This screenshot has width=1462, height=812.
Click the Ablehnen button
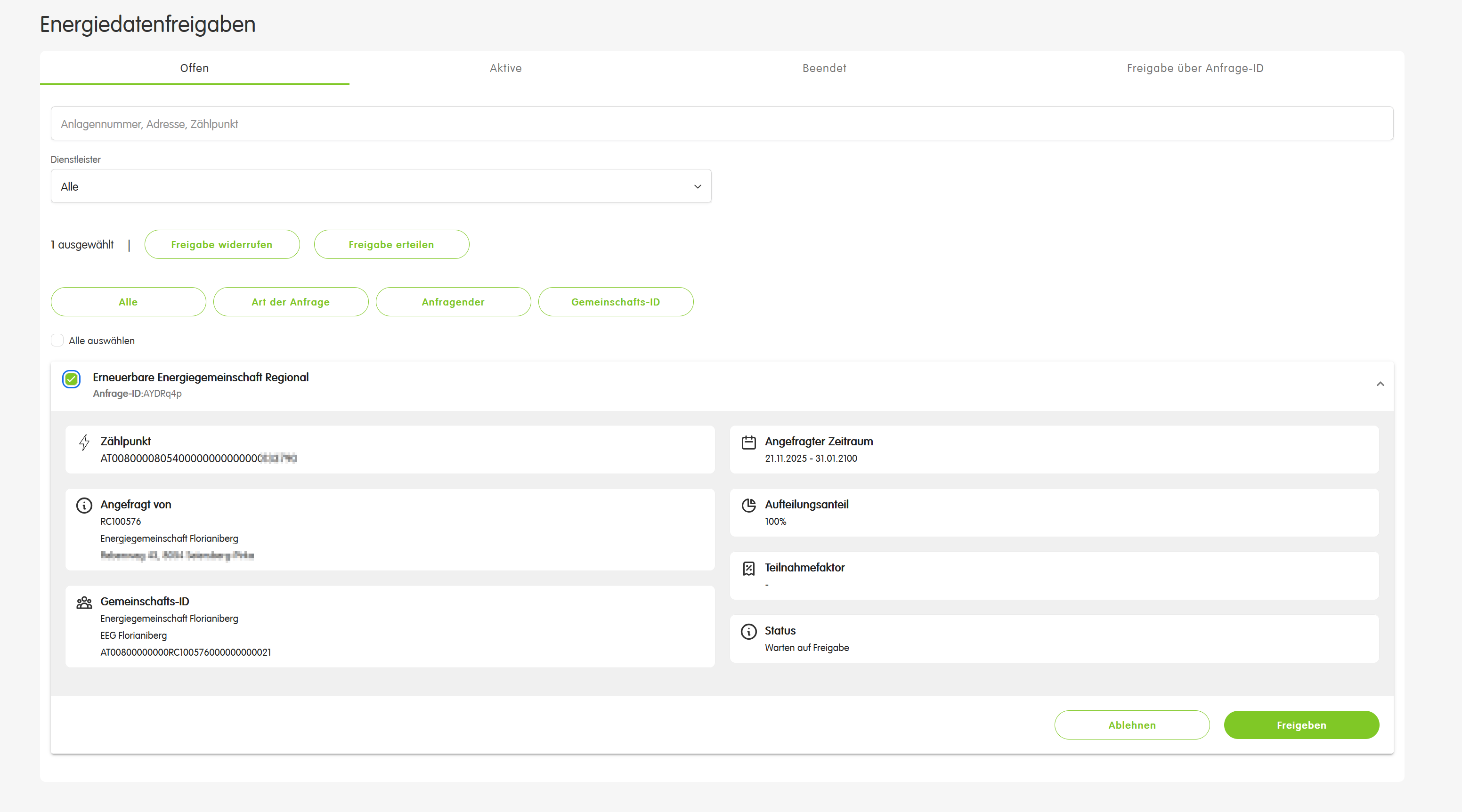click(x=1131, y=724)
